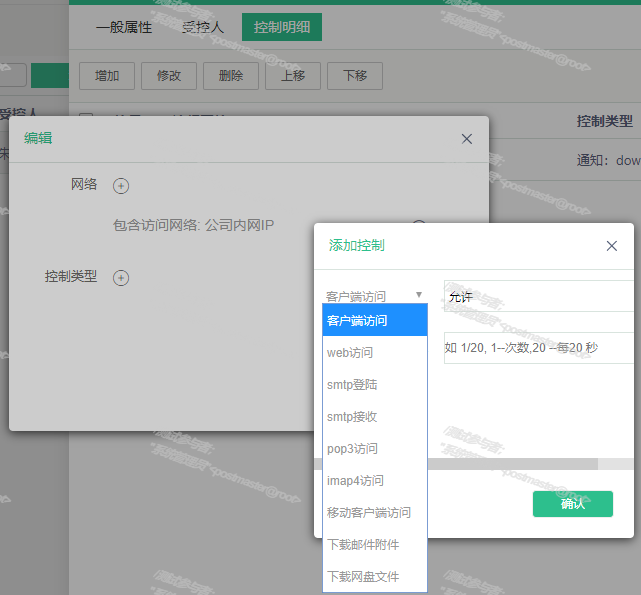Screen dimensions: 641x595
Task: Close the 编辑 dialog
Action: coord(466,139)
